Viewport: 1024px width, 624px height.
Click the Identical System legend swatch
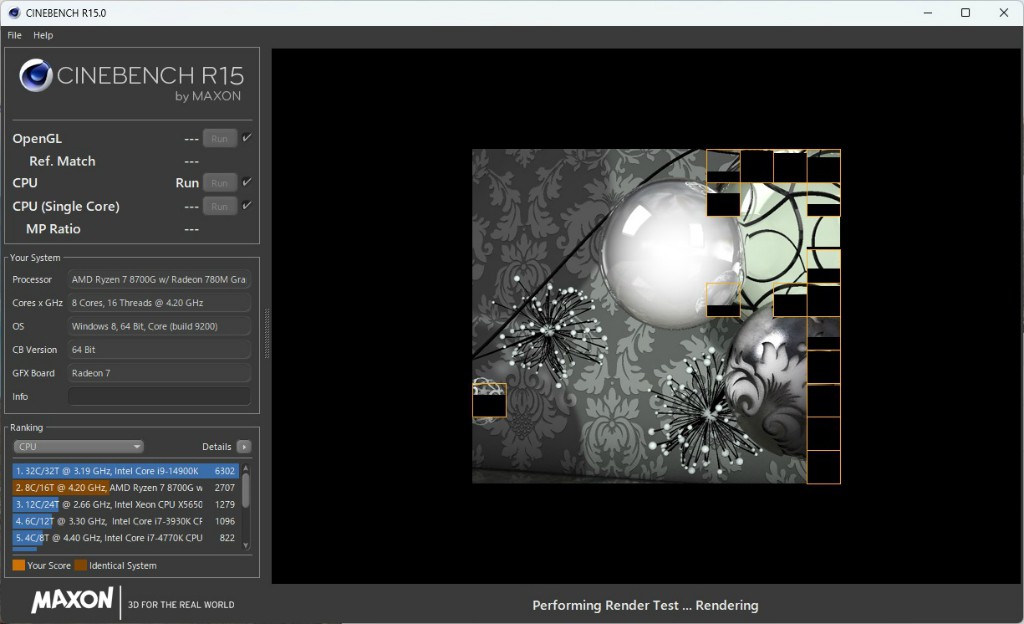(80, 565)
